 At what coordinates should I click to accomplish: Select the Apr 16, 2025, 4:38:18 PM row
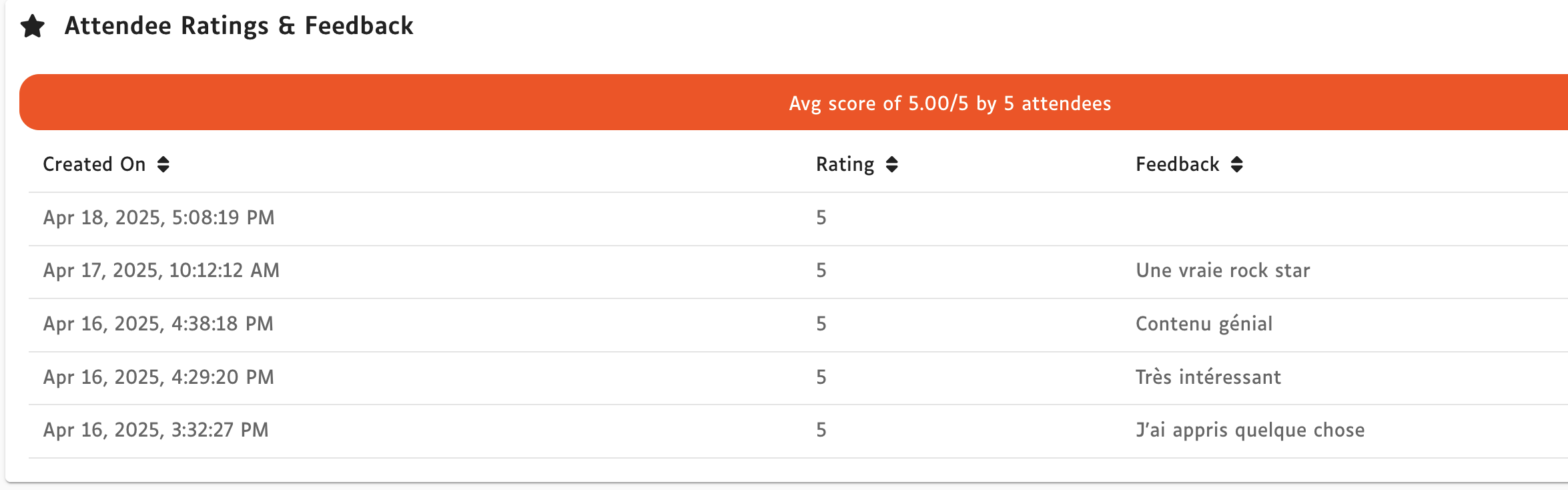pyautogui.click(x=158, y=324)
